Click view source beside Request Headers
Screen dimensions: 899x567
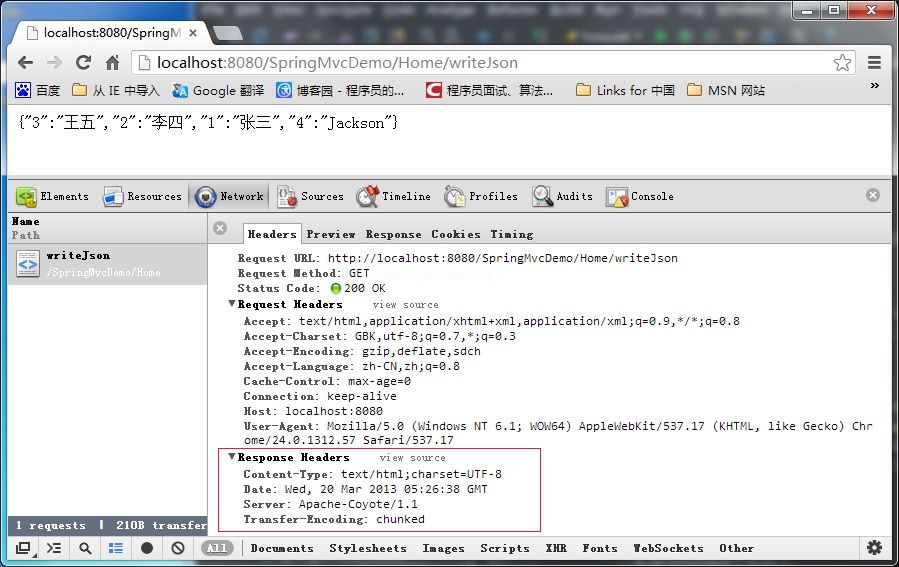click(405, 305)
